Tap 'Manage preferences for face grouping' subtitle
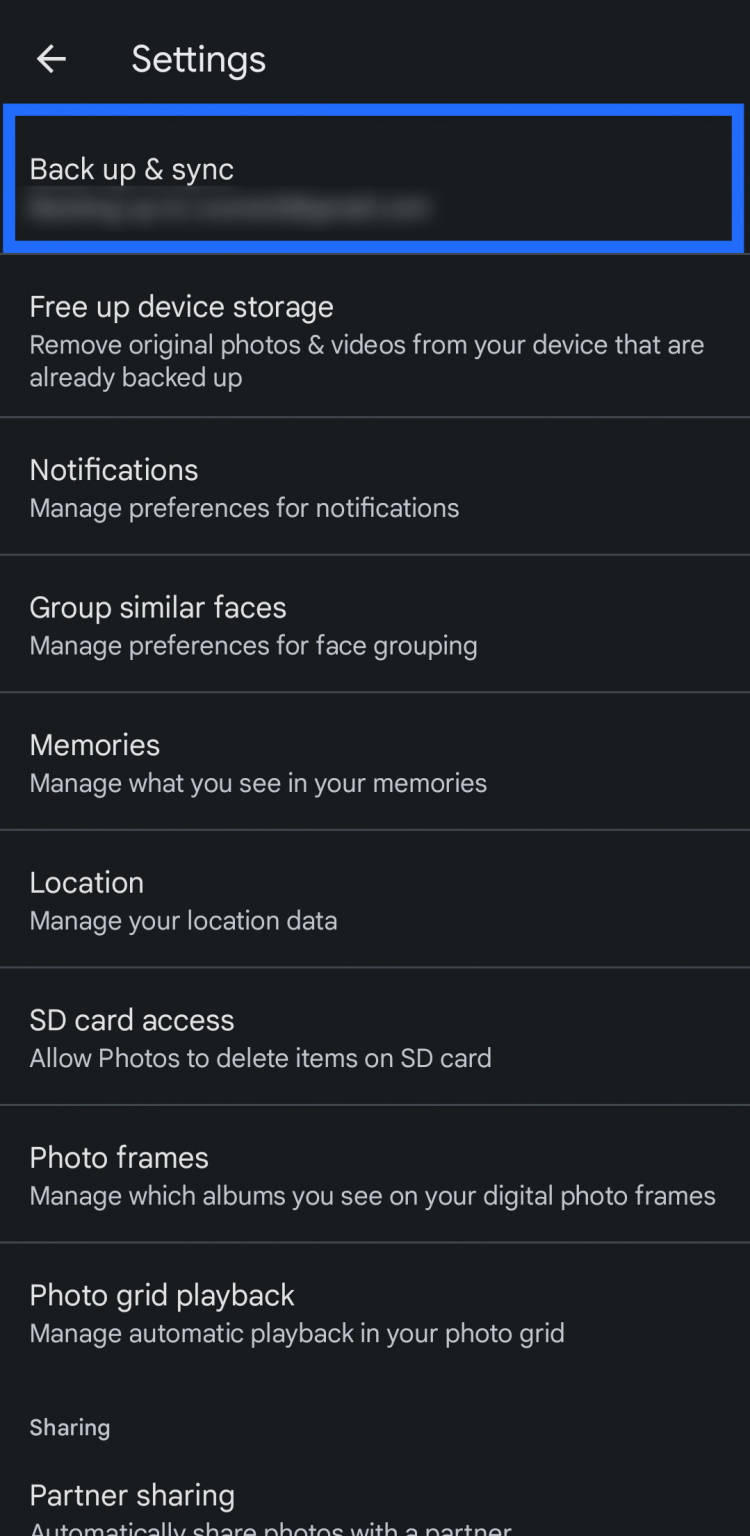750x1536 pixels. click(x=253, y=645)
